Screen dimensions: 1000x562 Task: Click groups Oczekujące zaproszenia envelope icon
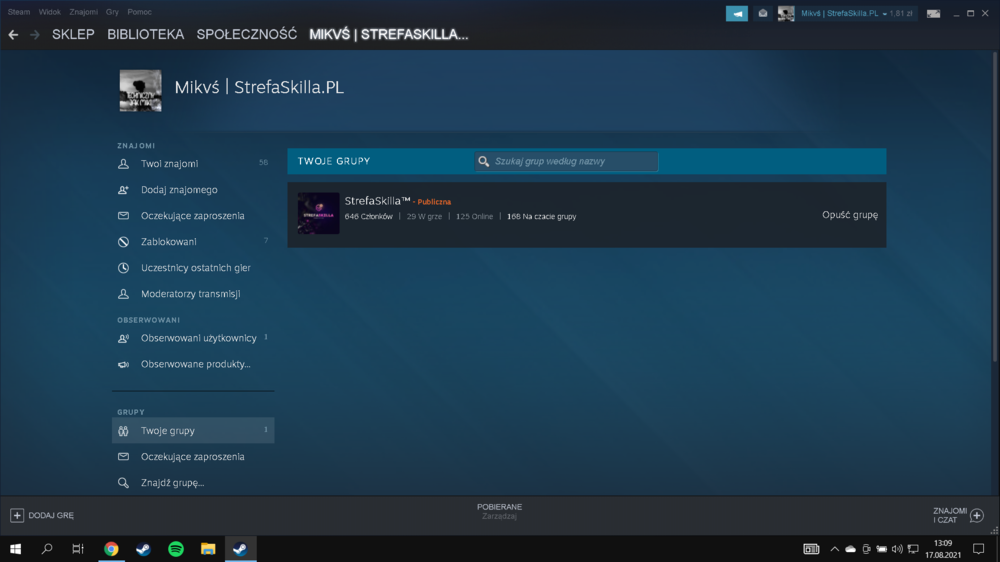(123, 457)
